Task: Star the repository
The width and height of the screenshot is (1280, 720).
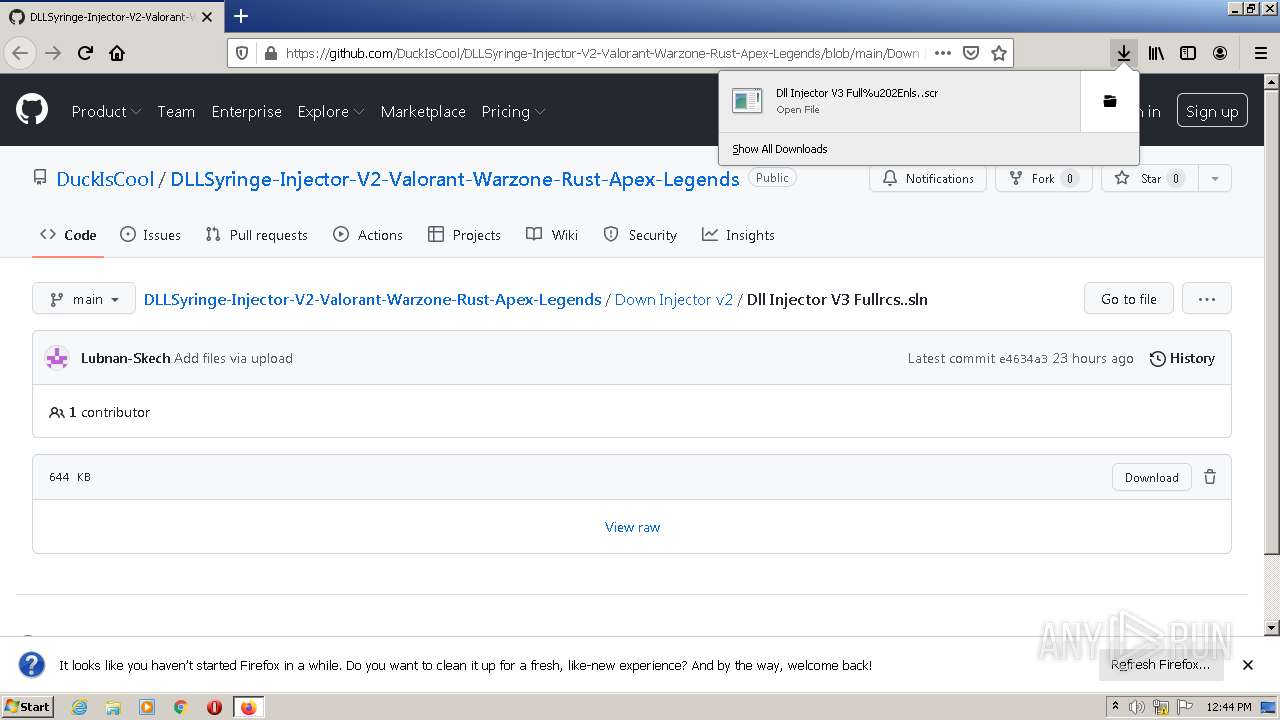Action: [x=1150, y=179]
